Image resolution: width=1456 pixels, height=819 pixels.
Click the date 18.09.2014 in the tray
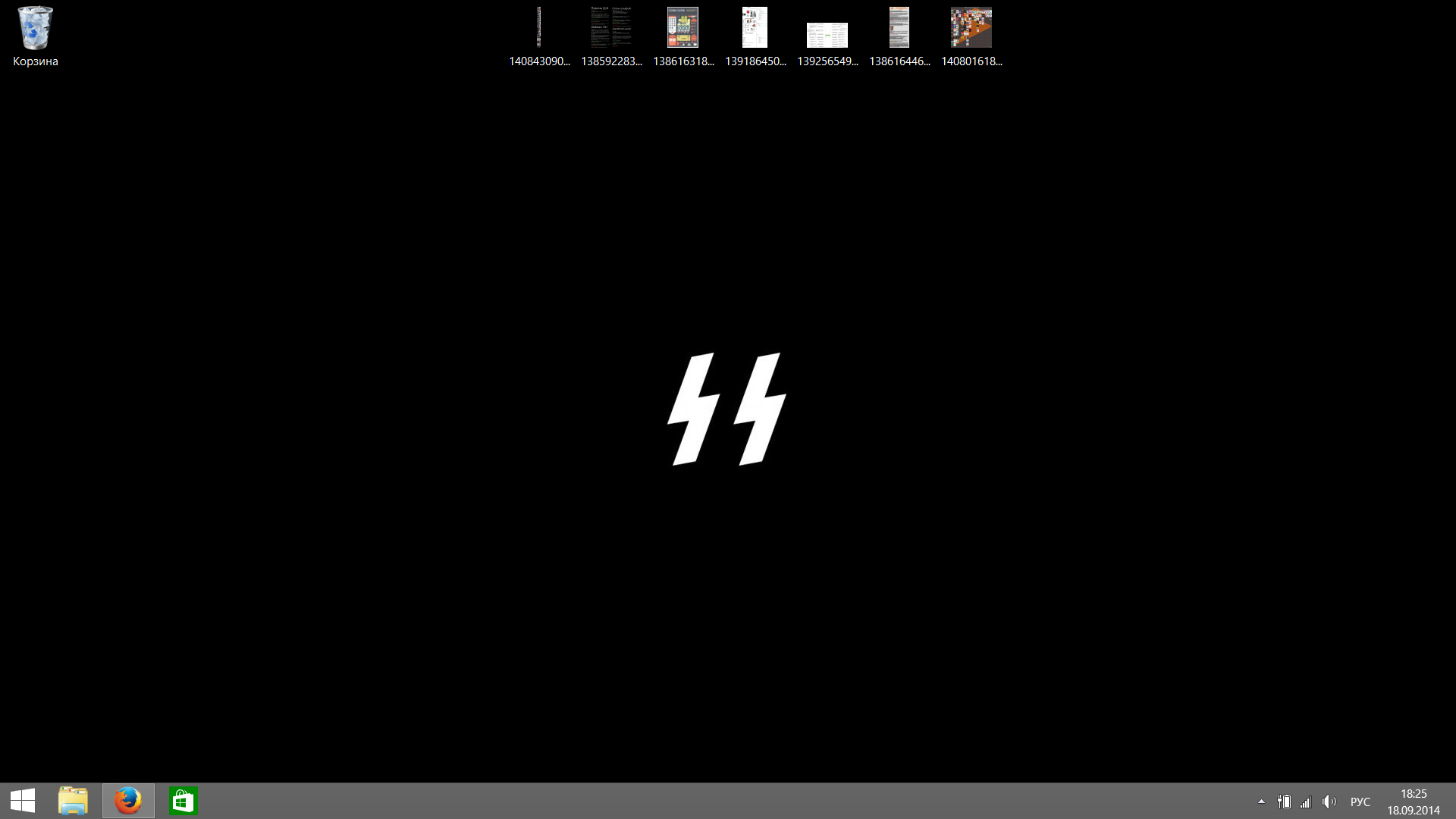click(x=1414, y=810)
